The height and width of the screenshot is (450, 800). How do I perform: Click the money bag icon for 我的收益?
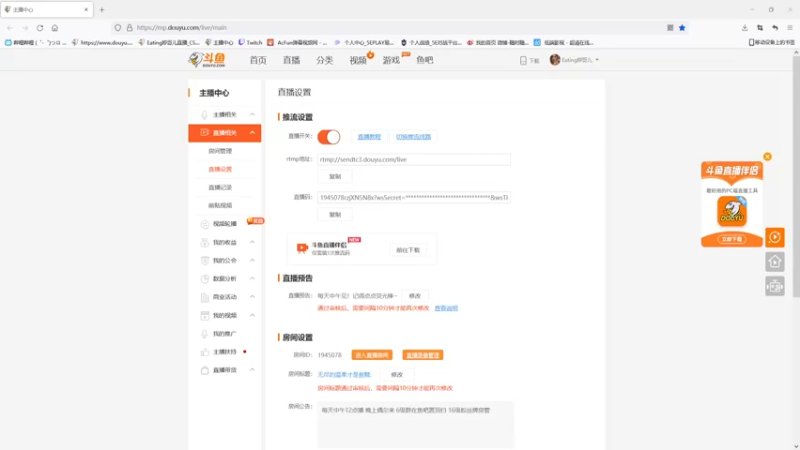(205, 242)
